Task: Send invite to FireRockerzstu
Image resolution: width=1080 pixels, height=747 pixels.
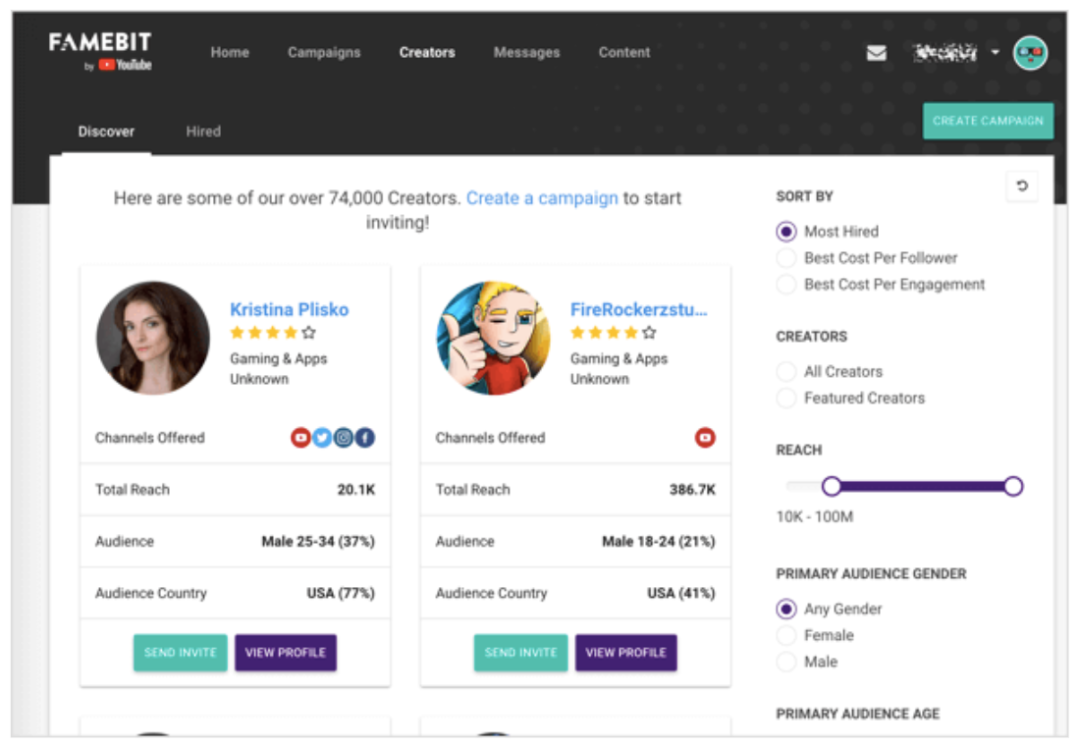Action: 521,652
